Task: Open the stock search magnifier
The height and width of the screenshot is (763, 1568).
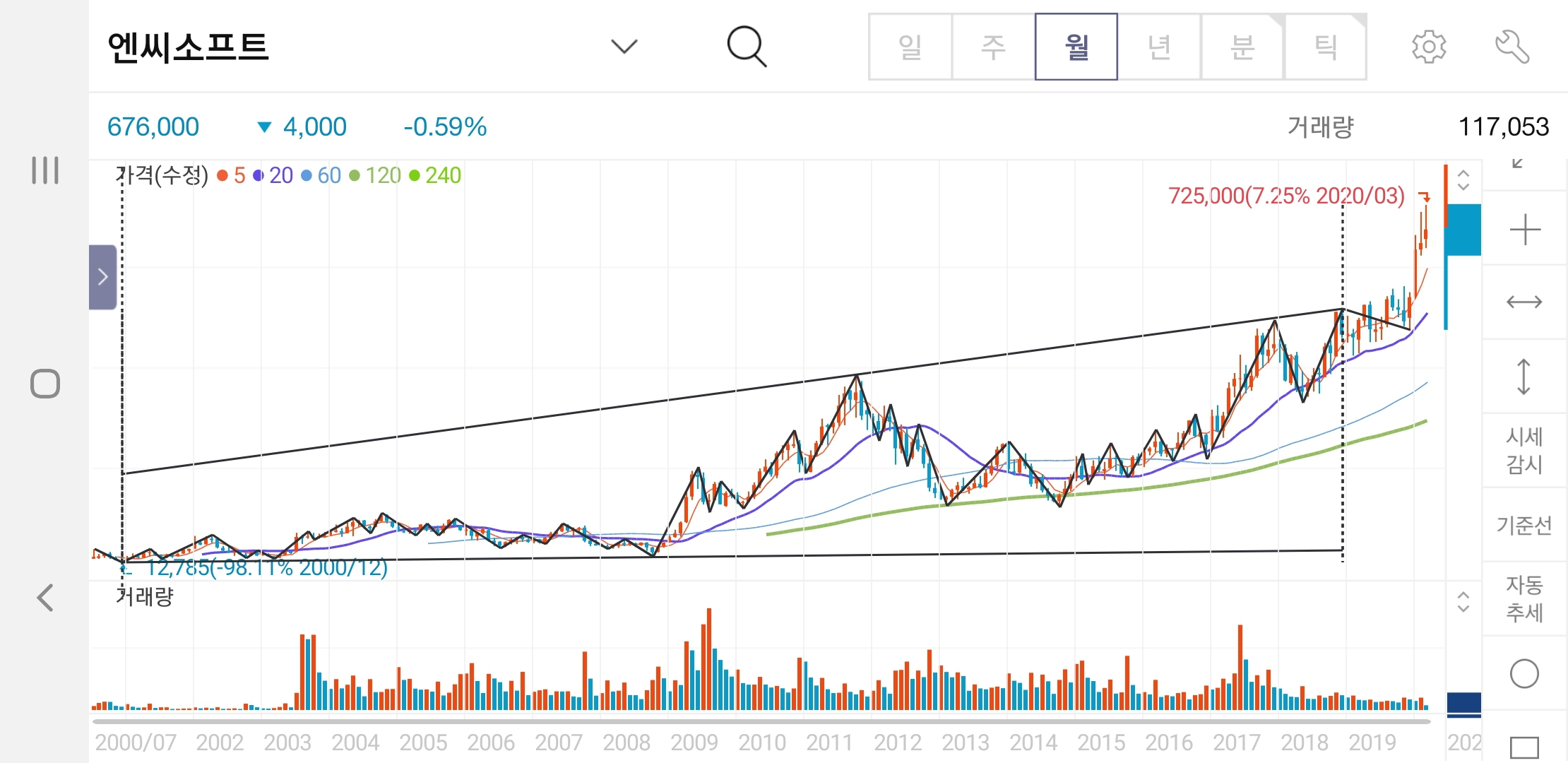Action: click(747, 47)
